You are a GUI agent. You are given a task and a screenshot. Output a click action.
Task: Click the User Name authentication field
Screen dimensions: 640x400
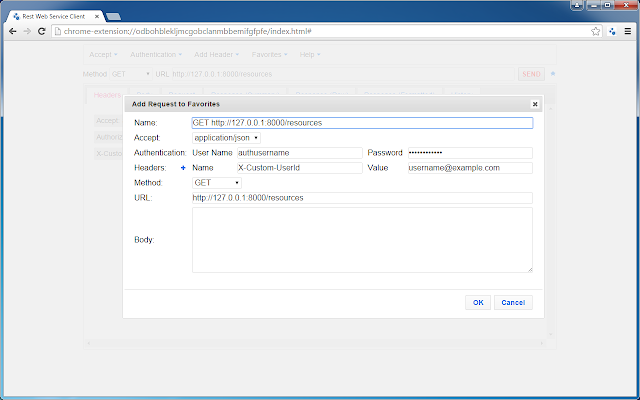coord(300,153)
